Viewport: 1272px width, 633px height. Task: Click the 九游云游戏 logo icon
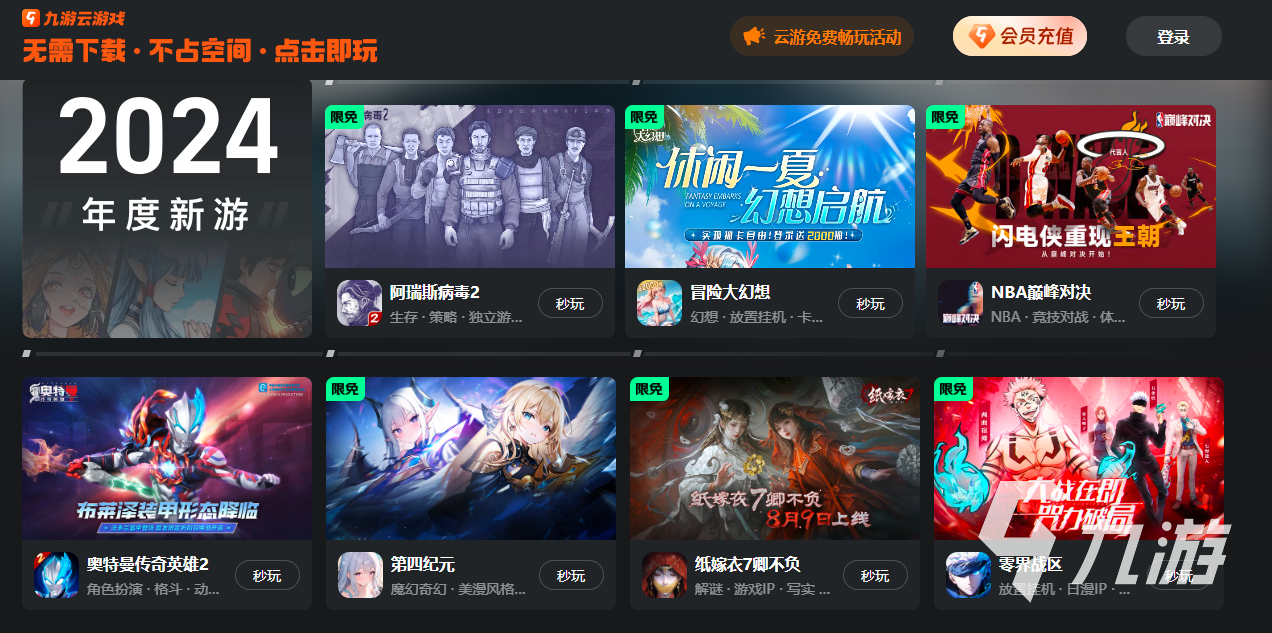click(31, 18)
